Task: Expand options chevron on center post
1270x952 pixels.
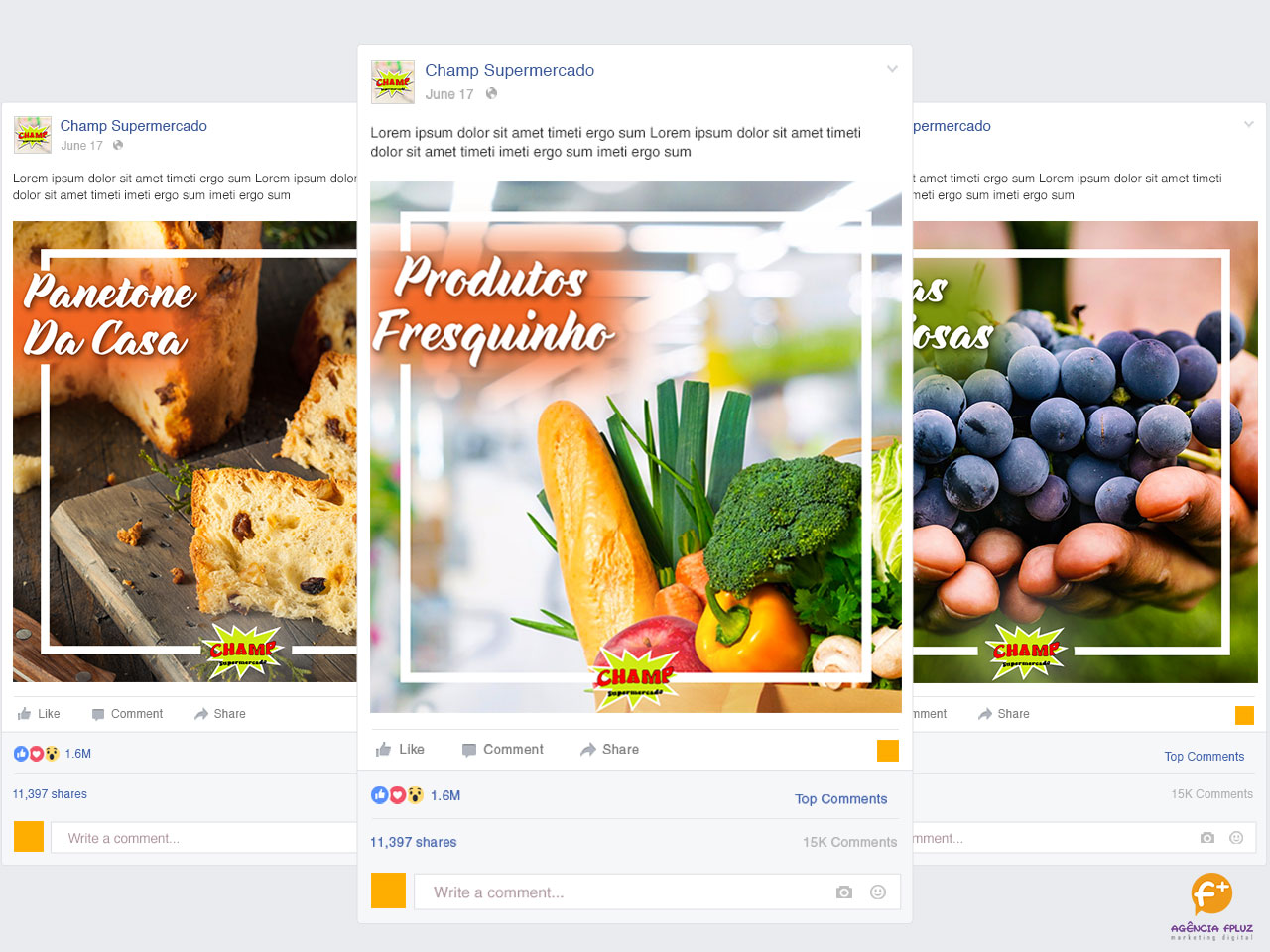Action: tap(892, 69)
